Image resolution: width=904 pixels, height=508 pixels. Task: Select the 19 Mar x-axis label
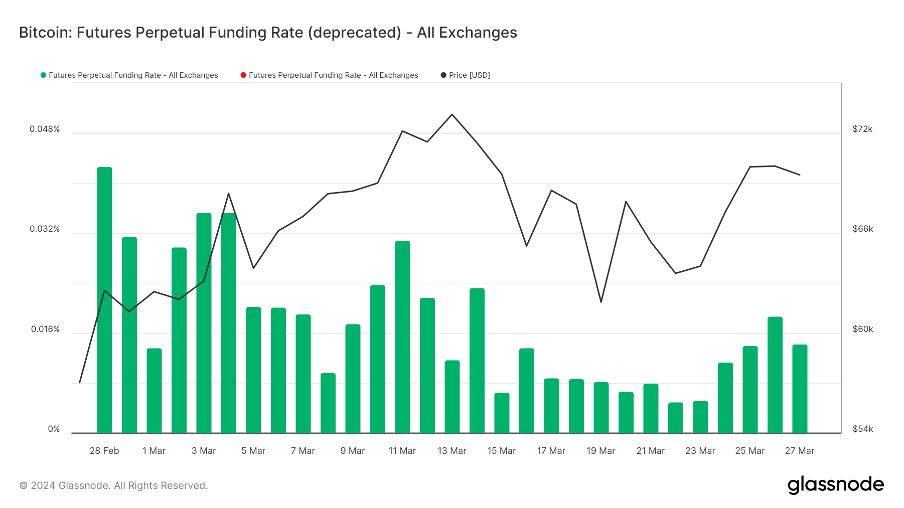[601, 451]
